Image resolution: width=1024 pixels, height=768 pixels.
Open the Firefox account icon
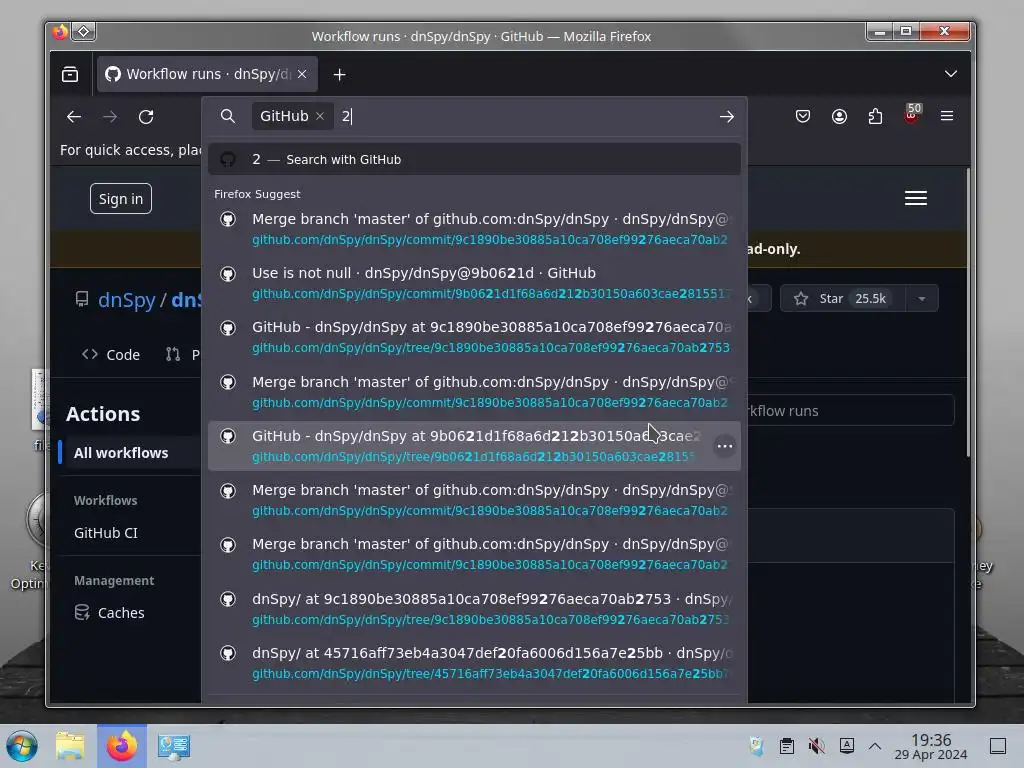pyautogui.click(x=839, y=116)
